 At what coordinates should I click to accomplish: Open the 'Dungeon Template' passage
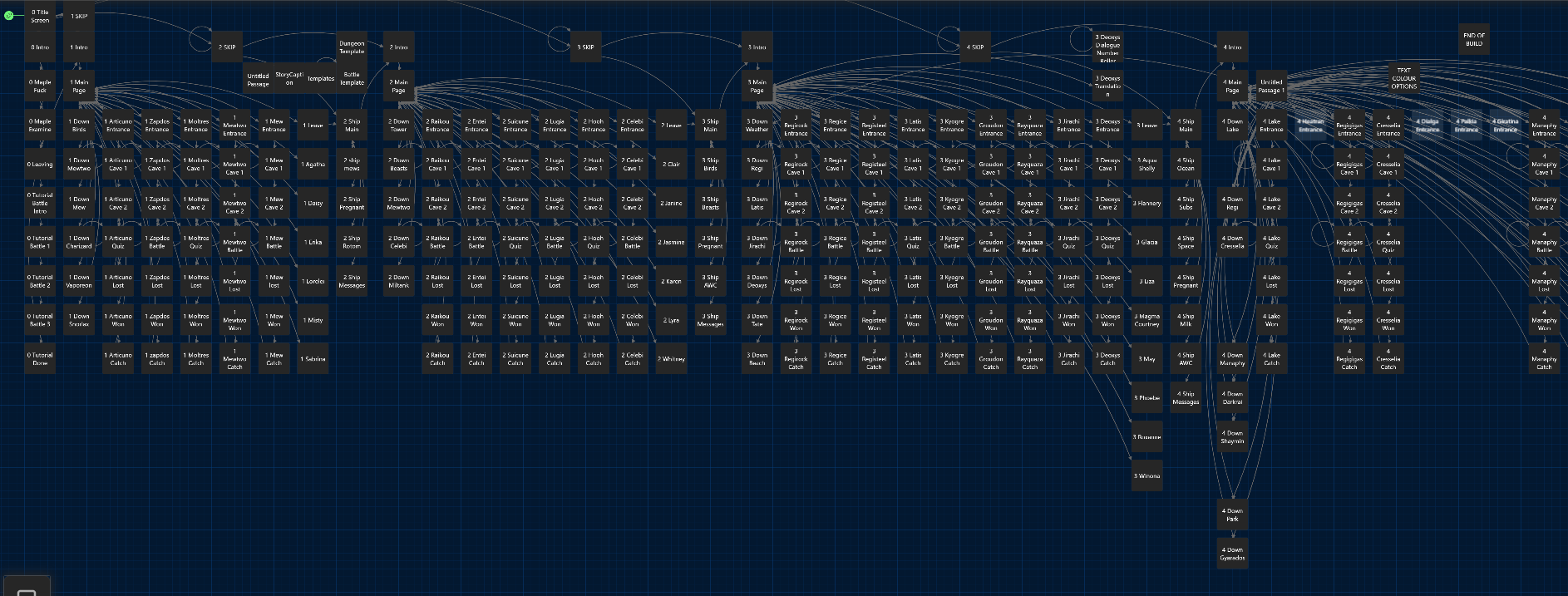[352, 47]
